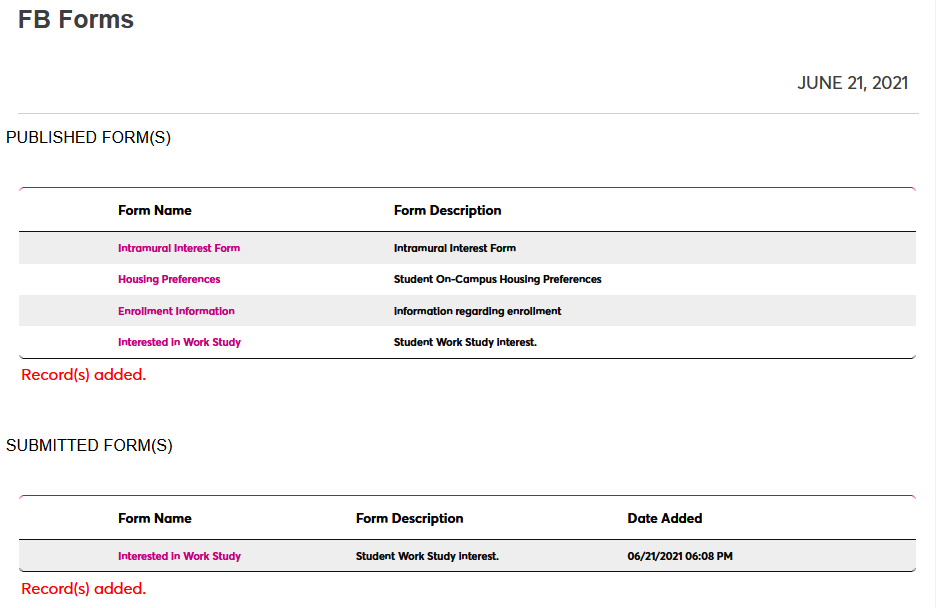Image resolution: width=936 pixels, height=608 pixels.
Task: Click the Student On-Campus Housing Preferences description
Action: coord(498,279)
